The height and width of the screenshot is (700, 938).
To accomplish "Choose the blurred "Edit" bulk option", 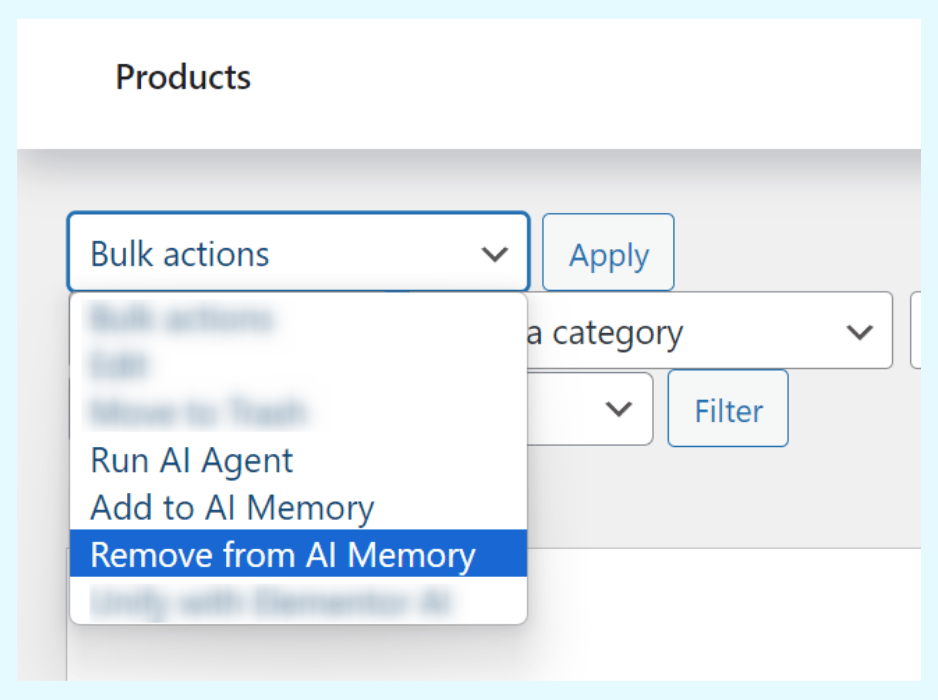I will pos(118,366).
